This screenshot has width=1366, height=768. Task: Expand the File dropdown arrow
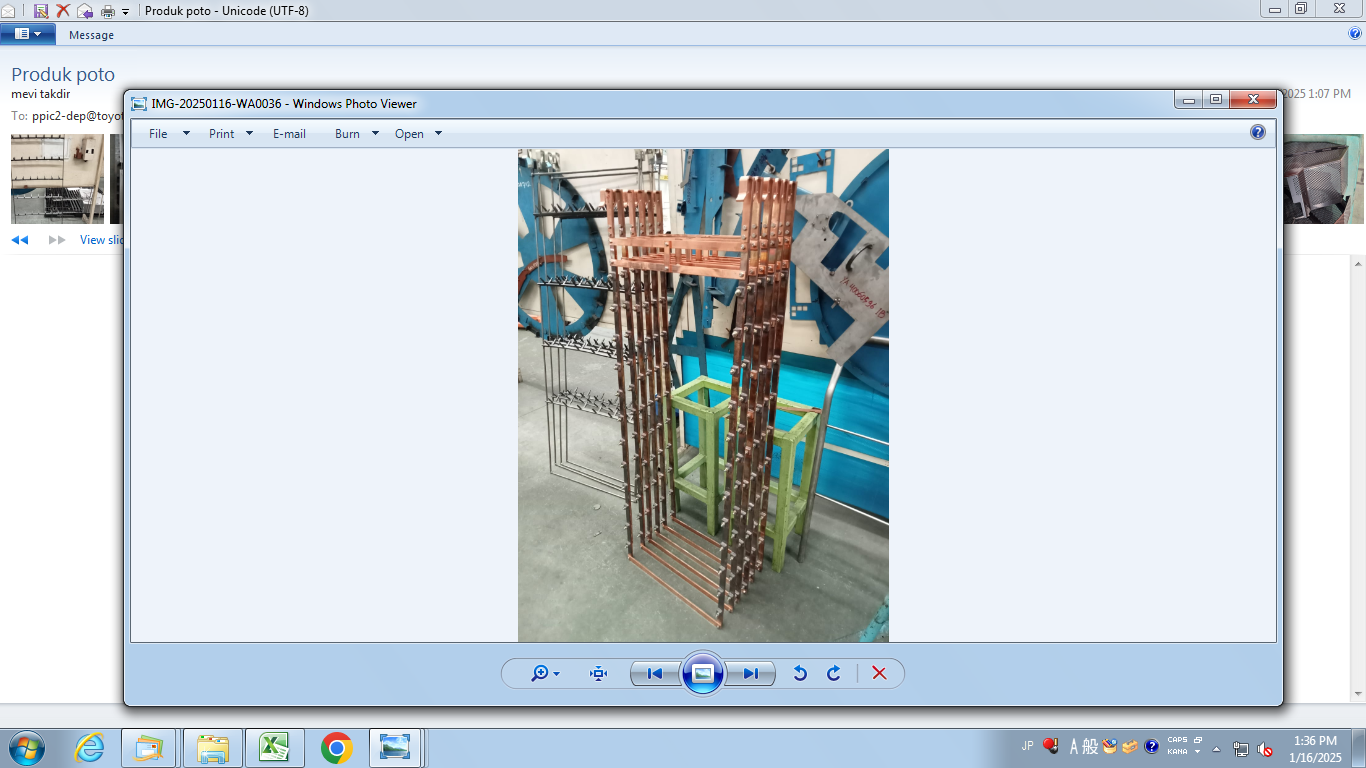(x=186, y=134)
